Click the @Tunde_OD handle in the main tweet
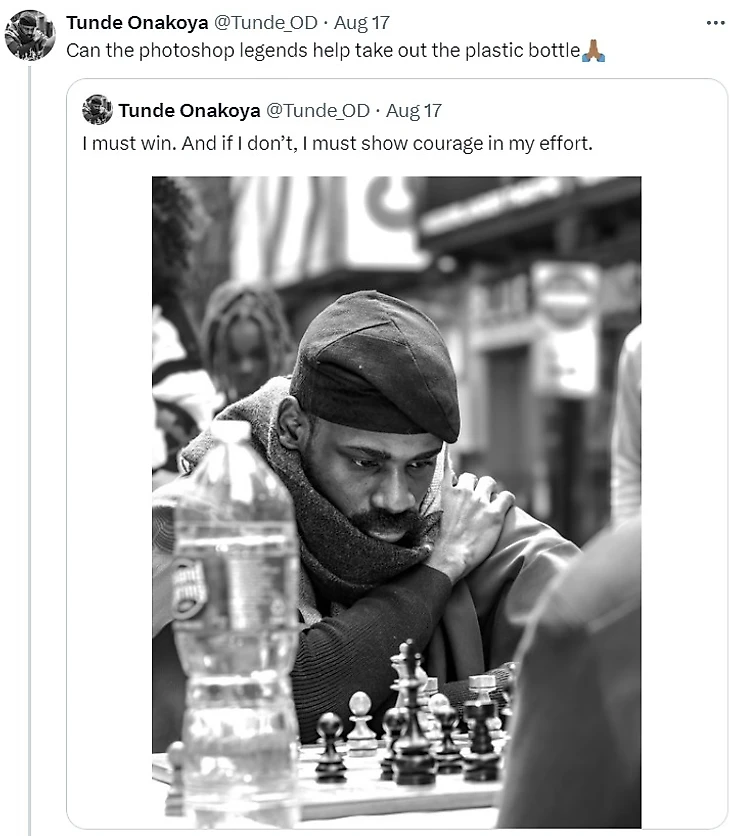 [260, 22]
